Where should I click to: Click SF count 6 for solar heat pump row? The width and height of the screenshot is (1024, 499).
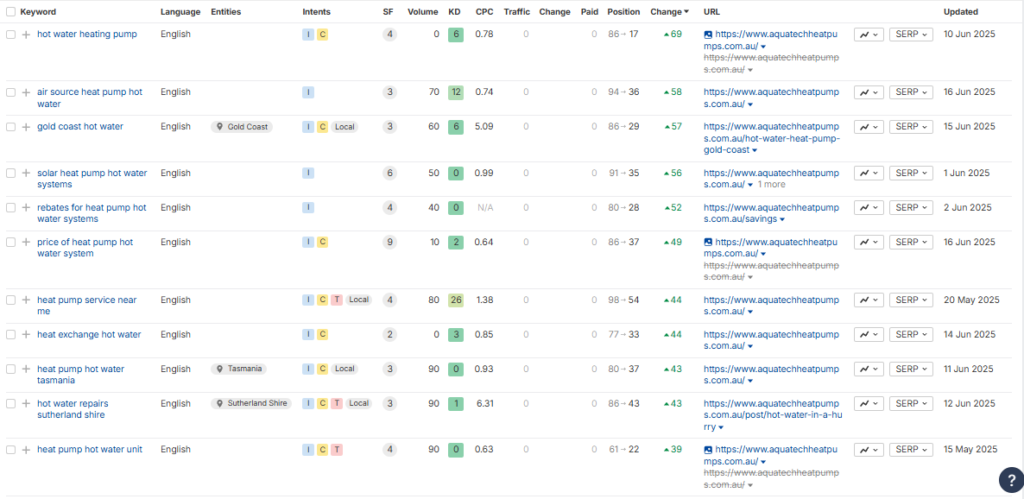(389, 174)
